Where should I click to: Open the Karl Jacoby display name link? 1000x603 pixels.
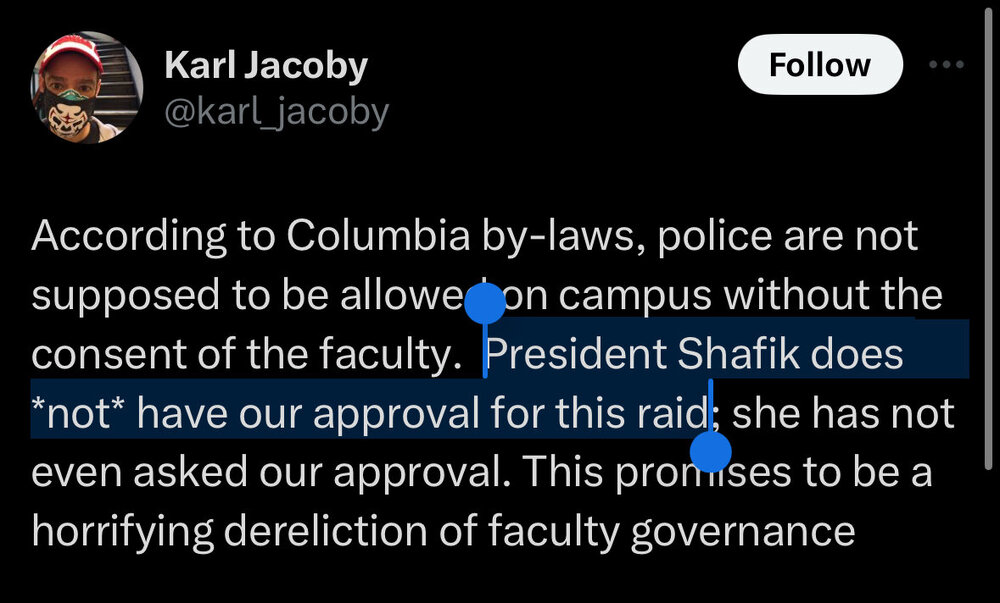tap(265, 66)
